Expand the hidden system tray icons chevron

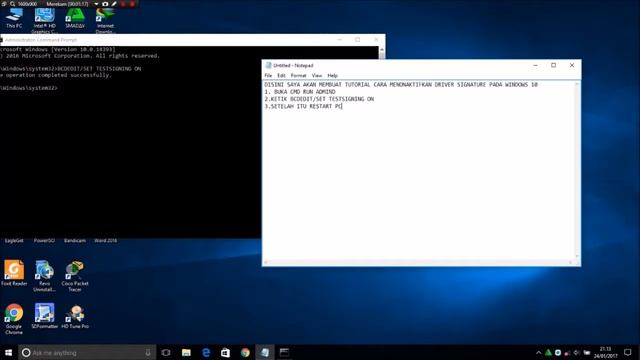click(538, 353)
